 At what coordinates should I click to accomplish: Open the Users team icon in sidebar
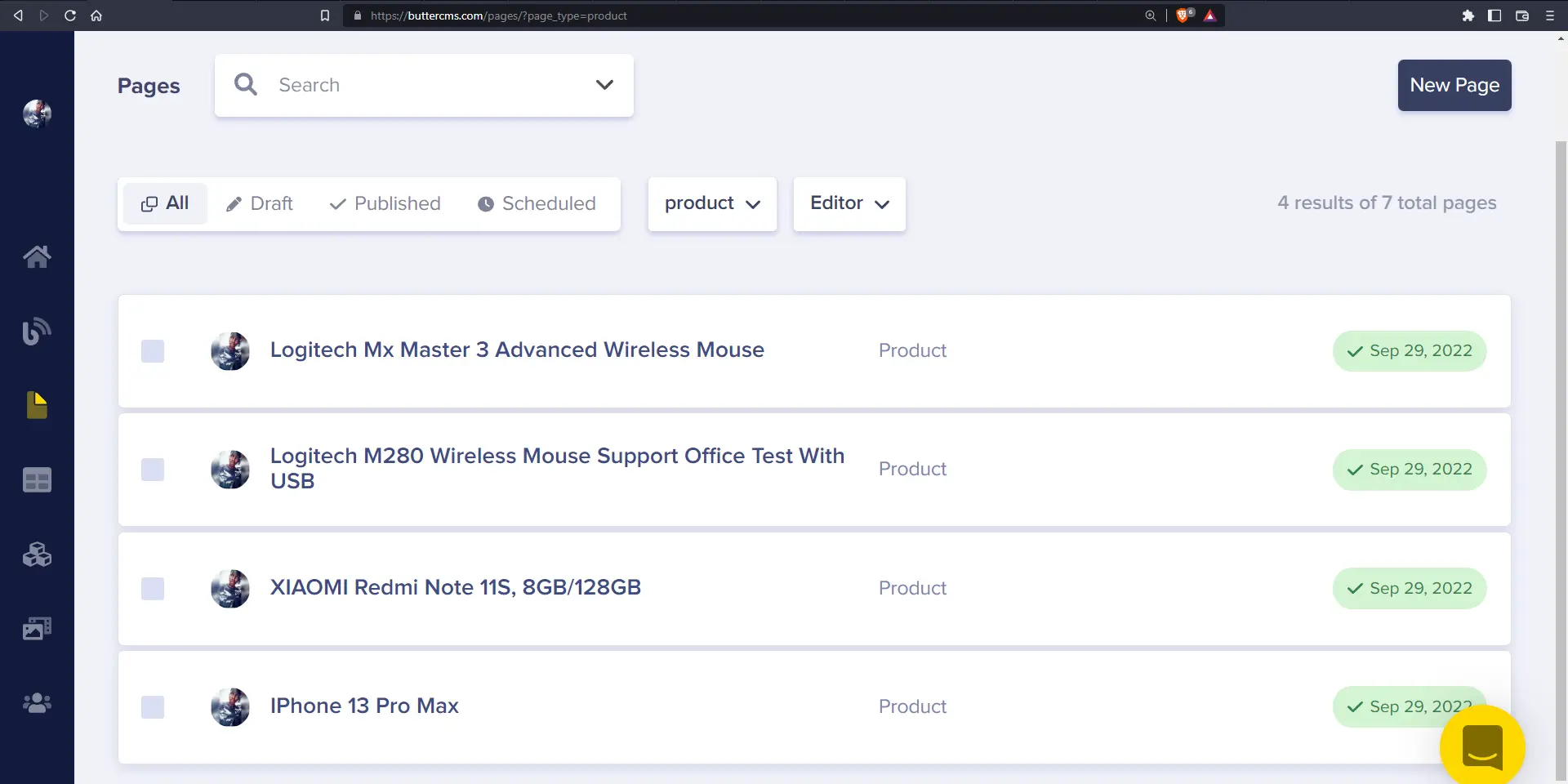(x=37, y=702)
